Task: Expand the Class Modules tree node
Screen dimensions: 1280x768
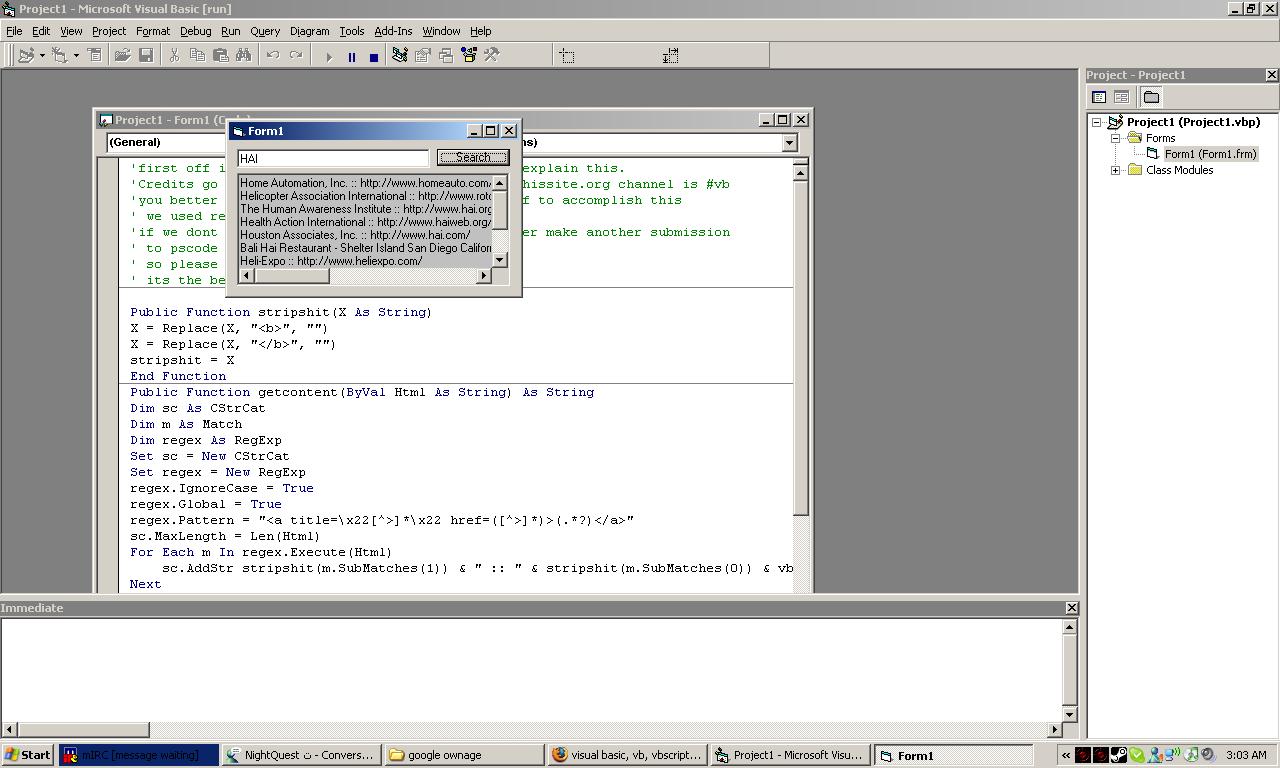Action: pos(1115,170)
